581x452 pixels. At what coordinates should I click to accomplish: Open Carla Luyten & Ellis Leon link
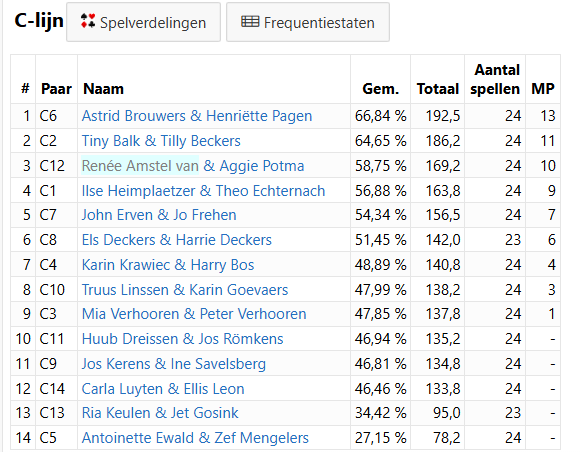(163, 389)
